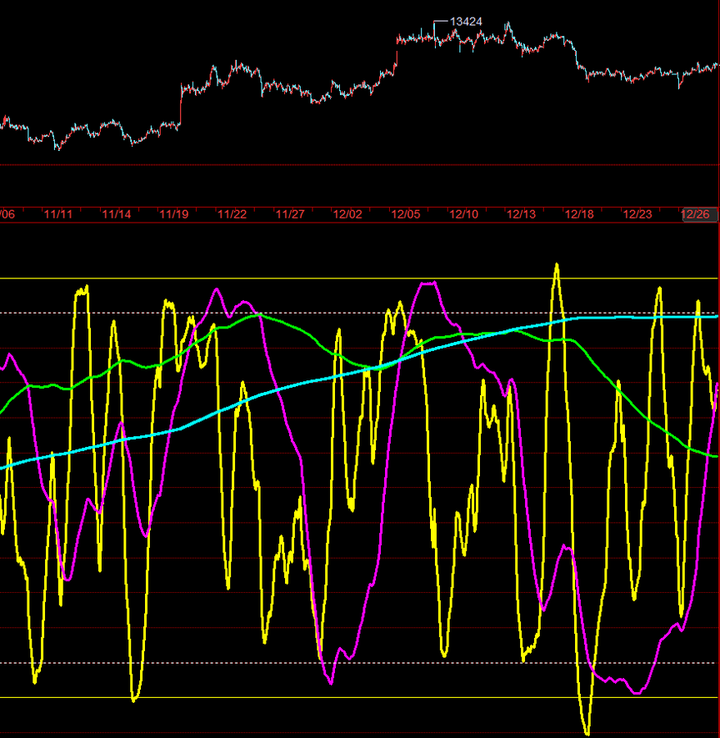Image resolution: width=720 pixels, height=738 pixels.
Task: Select the 12/10 date on the time axis
Action: [464, 215]
